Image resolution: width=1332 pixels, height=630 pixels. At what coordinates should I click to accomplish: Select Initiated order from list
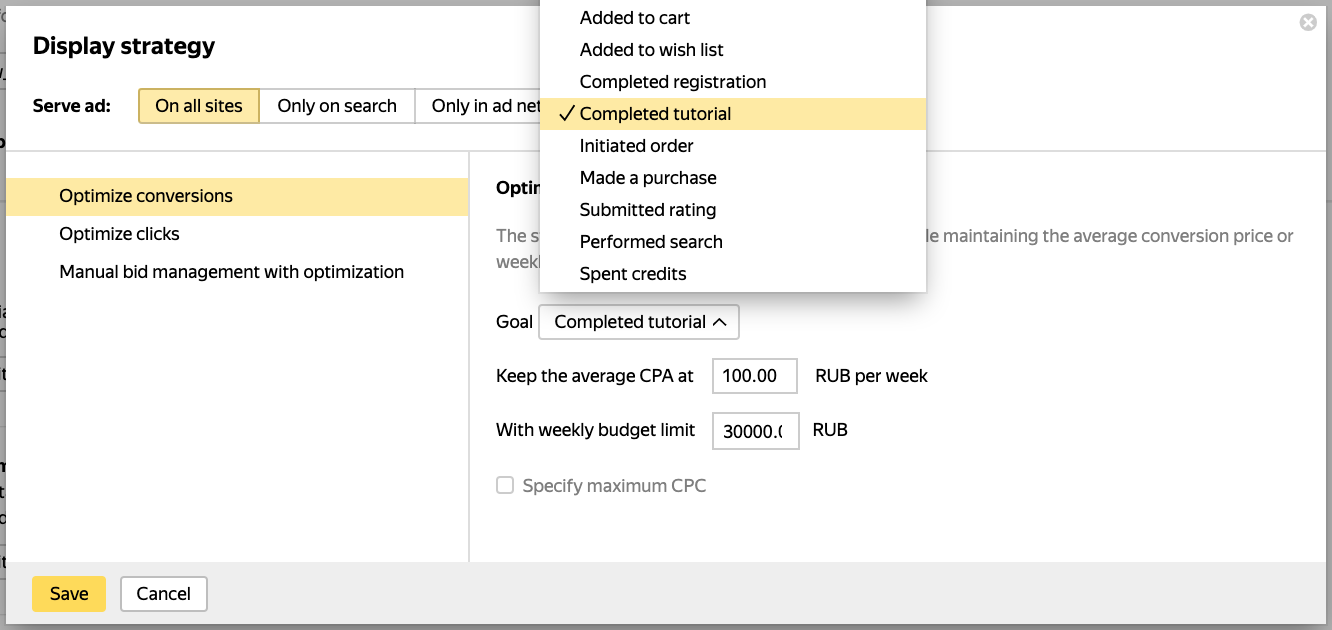point(636,146)
